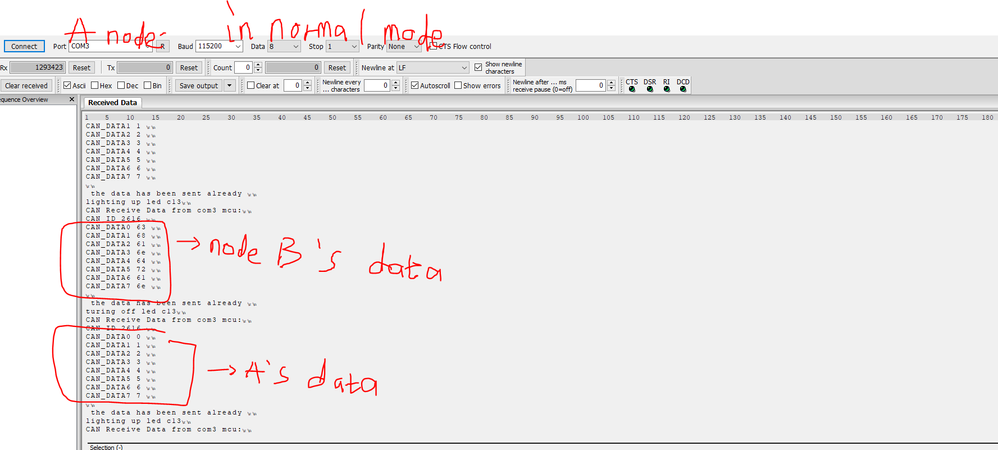The image size is (998, 450).
Task: Click the Rx byte count field
Action: (x=38, y=67)
